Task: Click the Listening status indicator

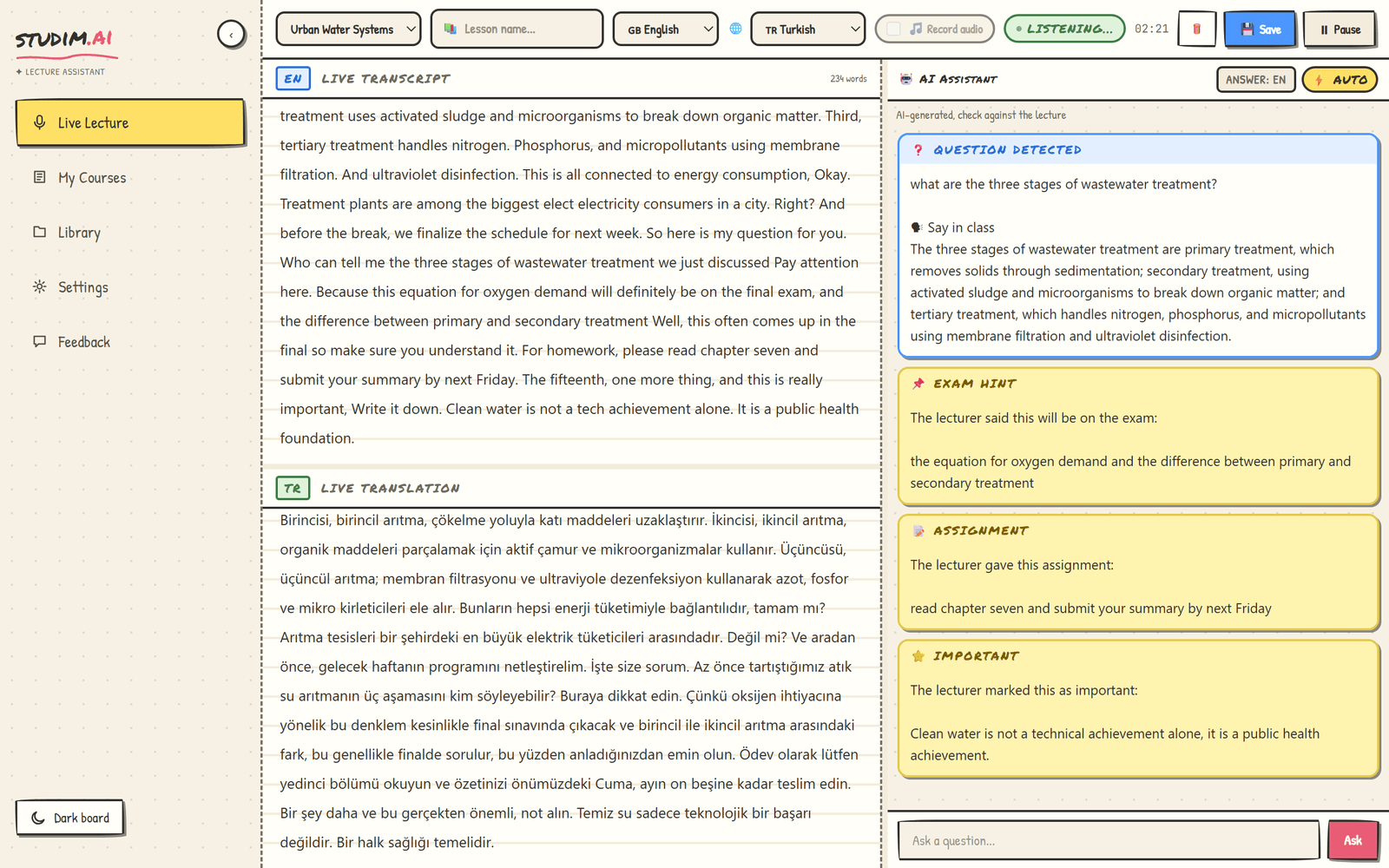Action: [1064, 29]
